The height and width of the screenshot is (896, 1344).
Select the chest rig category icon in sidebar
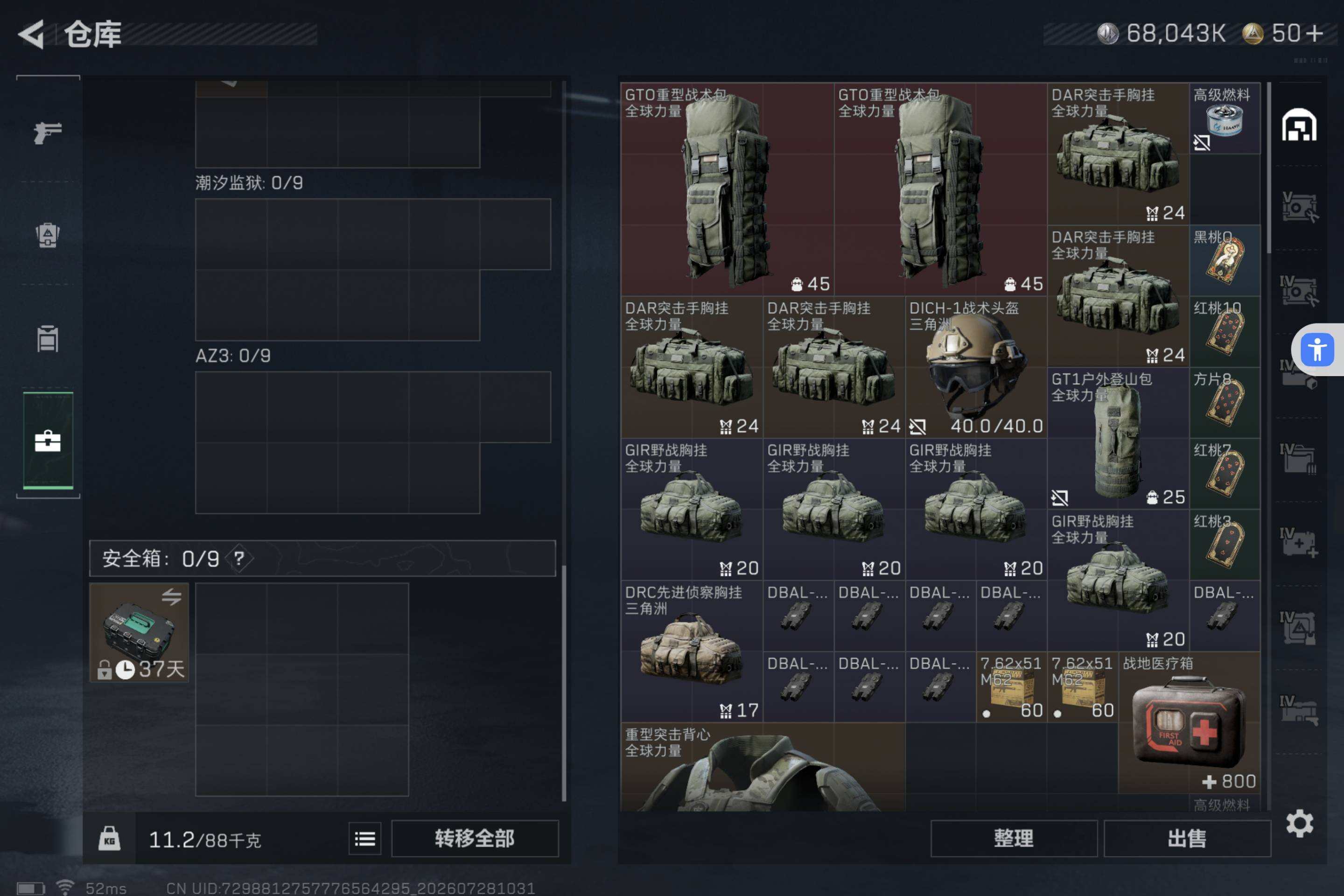click(x=48, y=338)
